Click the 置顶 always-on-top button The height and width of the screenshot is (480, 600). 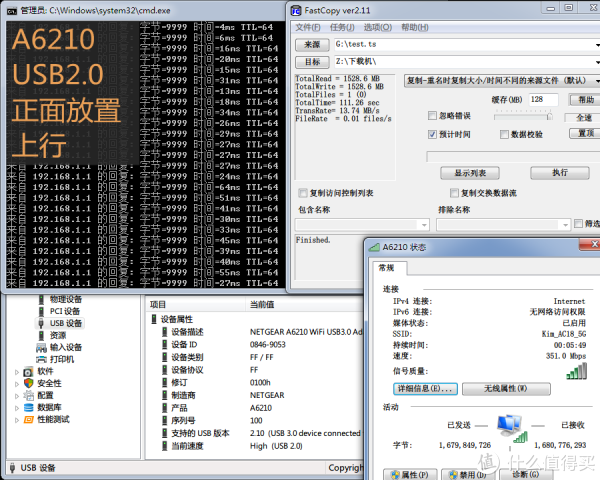point(585,133)
